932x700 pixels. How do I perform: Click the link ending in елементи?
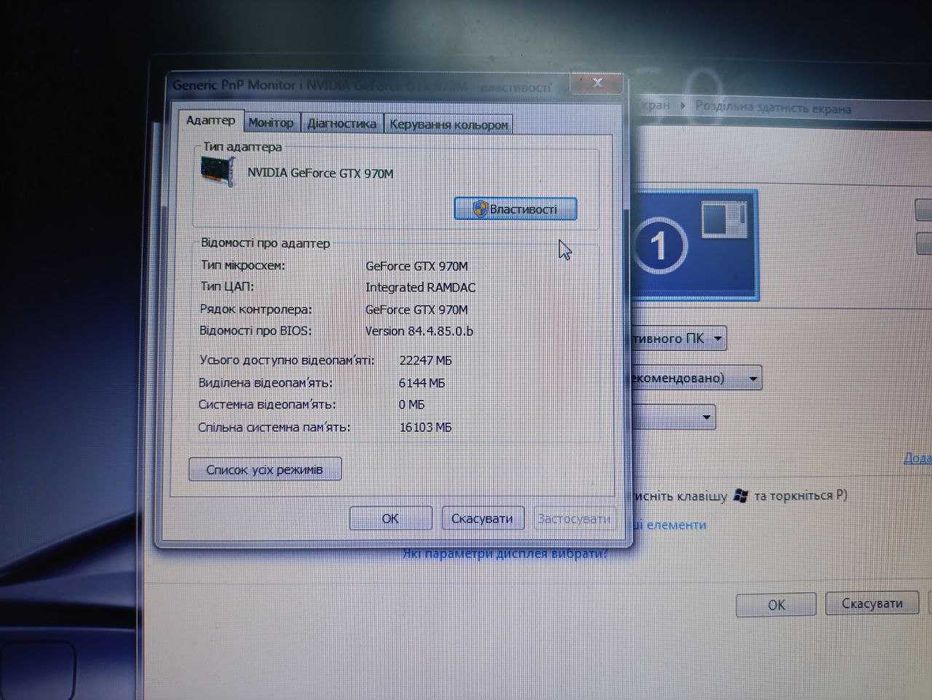(x=669, y=525)
